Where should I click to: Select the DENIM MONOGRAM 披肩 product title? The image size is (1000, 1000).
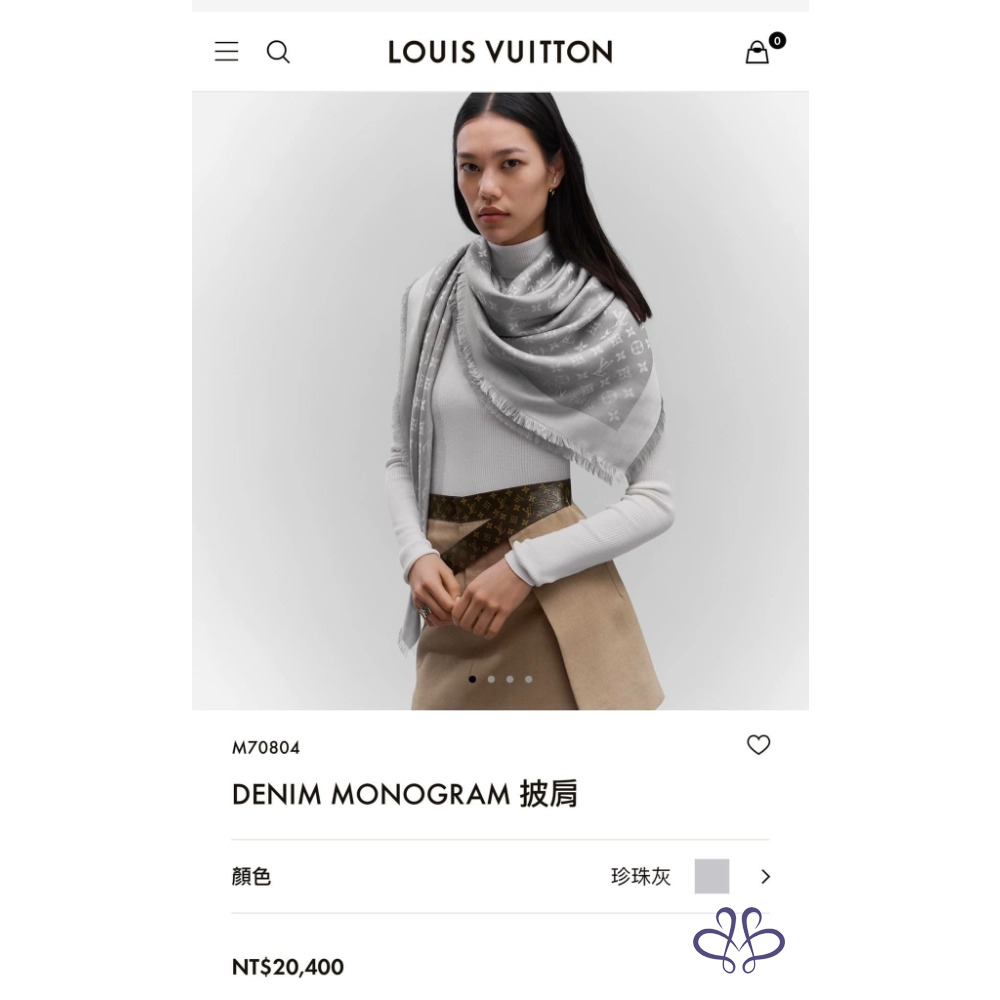tap(404, 795)
